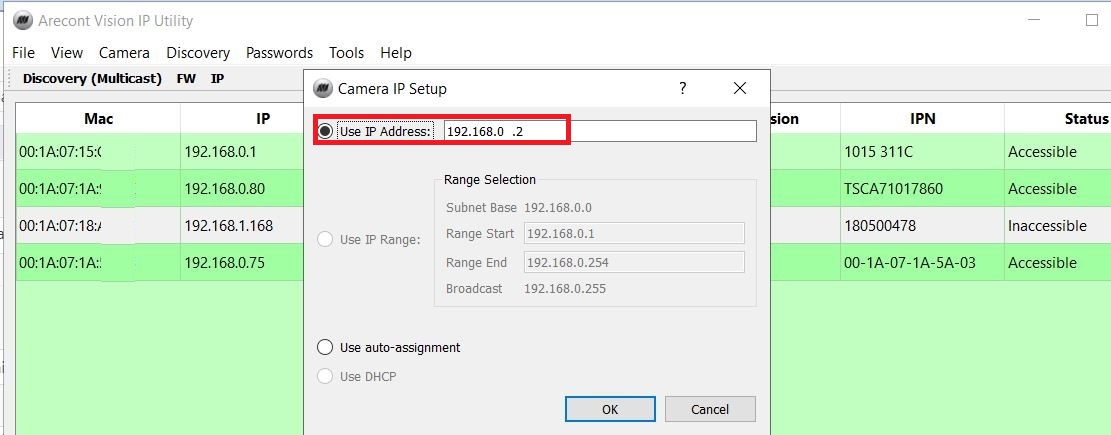The width and height of the screenshot is (1111, 435).
Task: Maximize the Arecont Vision IP Utility window
Action: pos(1091,20)
